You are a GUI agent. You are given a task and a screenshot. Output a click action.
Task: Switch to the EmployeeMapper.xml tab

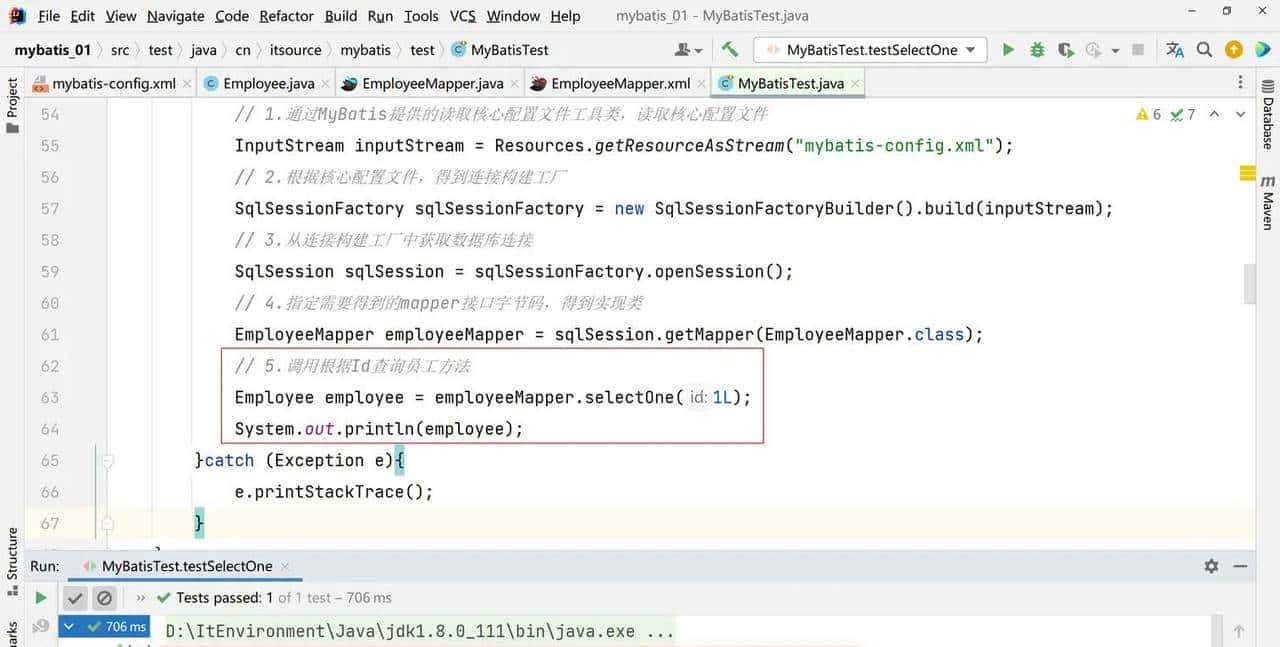coord(620,84)
